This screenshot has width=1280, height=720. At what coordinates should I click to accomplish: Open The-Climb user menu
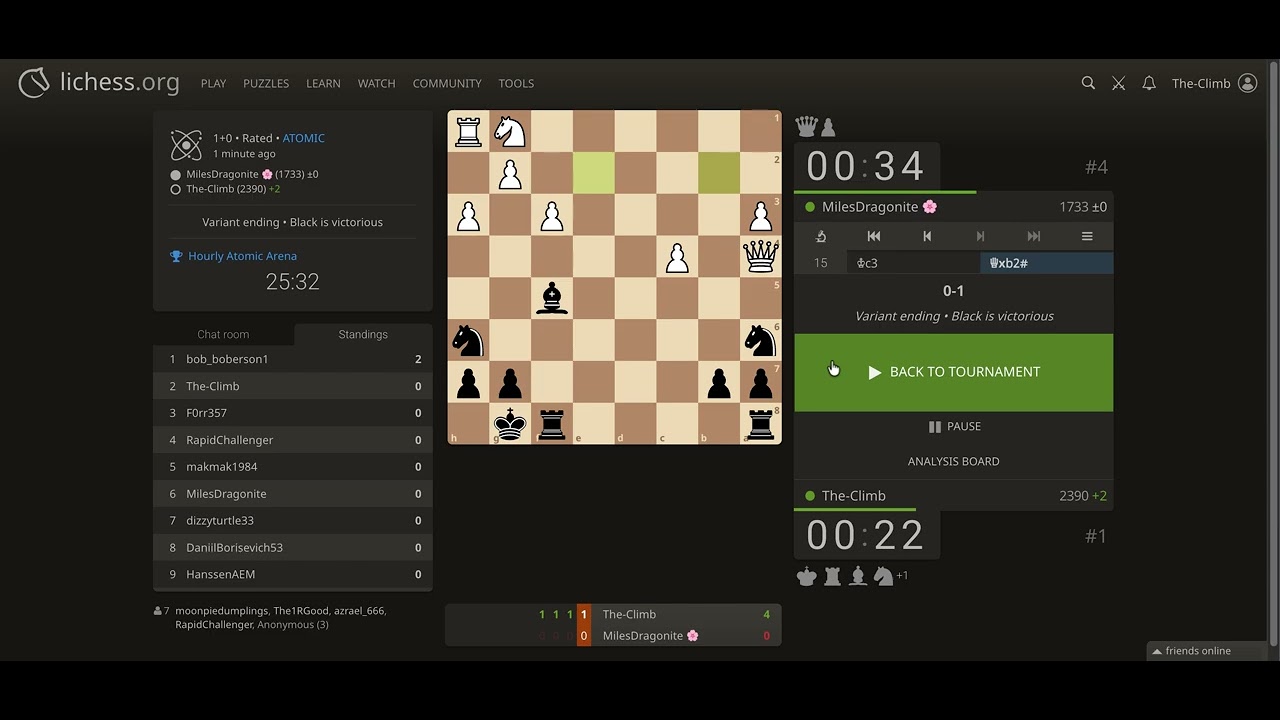[1214, 83]
